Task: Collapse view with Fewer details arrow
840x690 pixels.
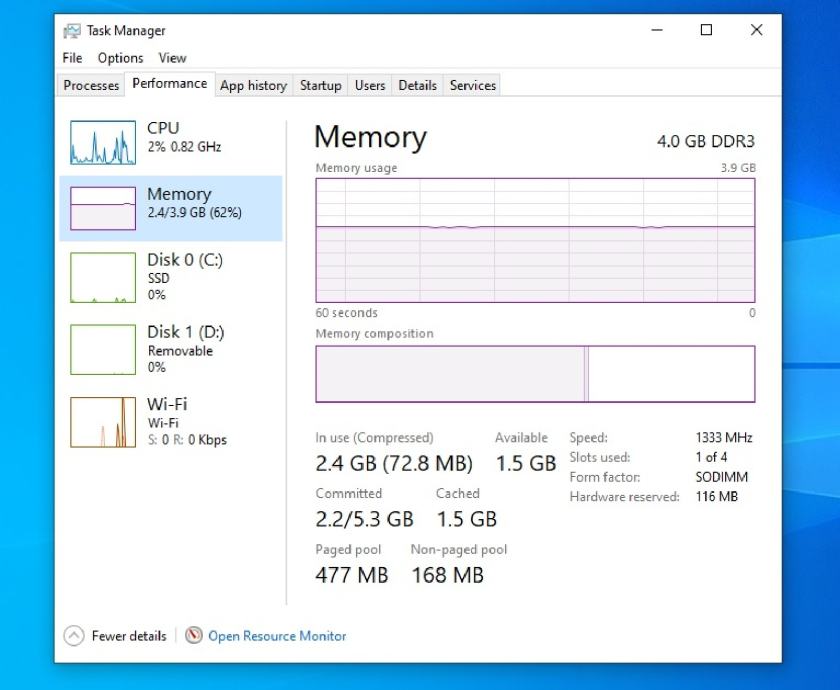Action: click(74, 636)
